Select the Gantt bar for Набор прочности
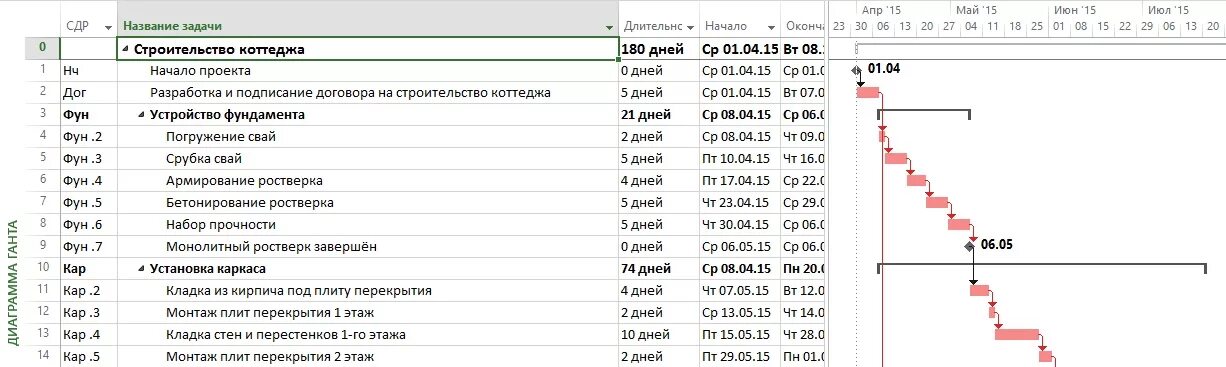This screenshot has height=367, width=1226. point(959,224)
